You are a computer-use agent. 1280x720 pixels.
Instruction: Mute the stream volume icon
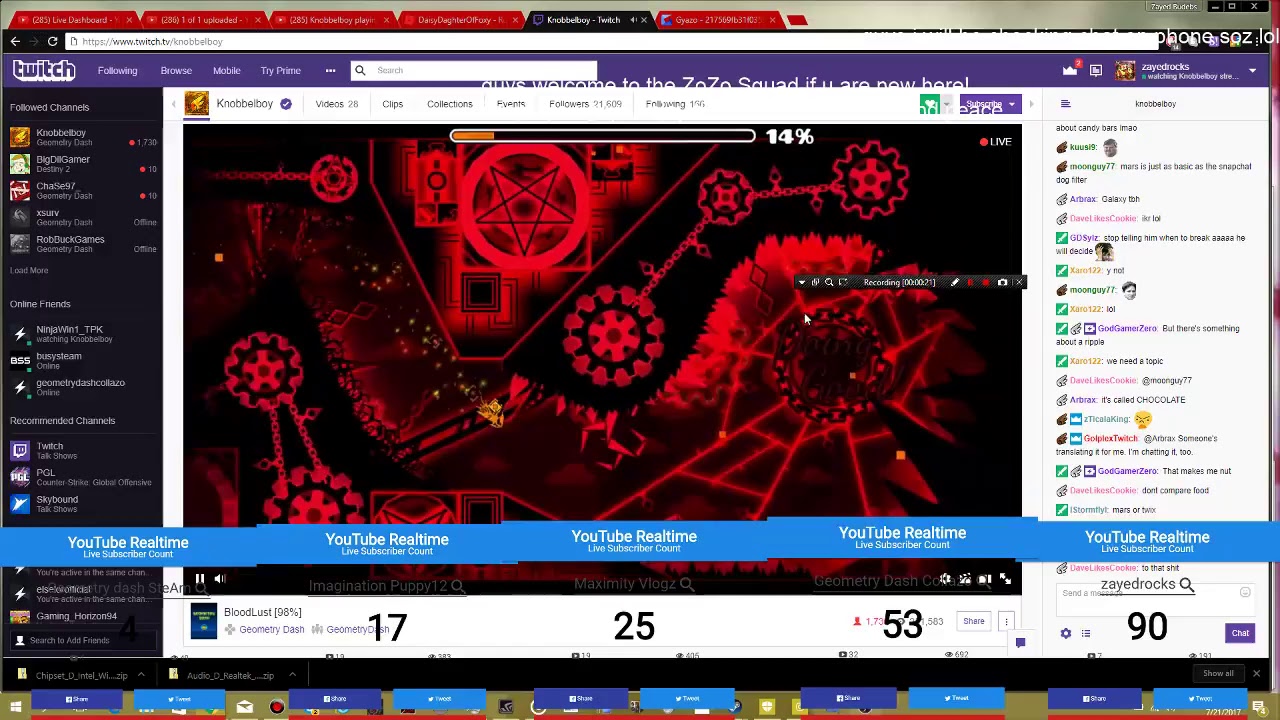[219, 578]
